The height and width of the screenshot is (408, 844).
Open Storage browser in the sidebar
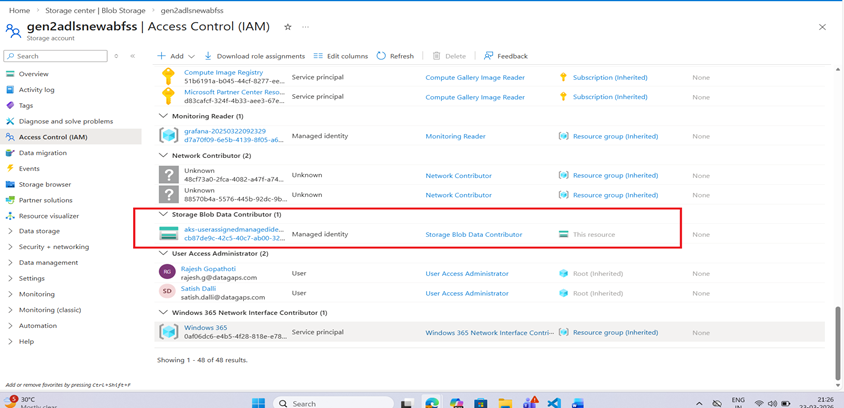(45, 184)
